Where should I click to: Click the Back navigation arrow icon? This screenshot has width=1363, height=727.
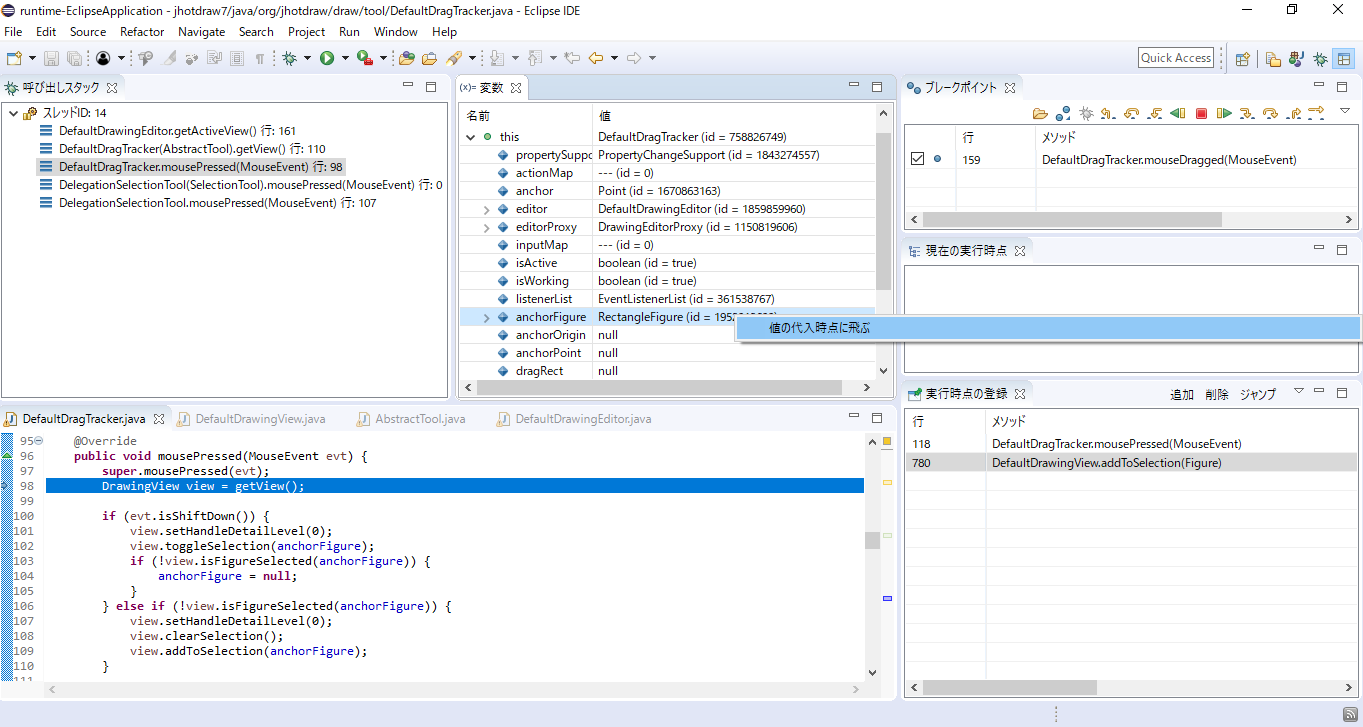tap(597, 58)
